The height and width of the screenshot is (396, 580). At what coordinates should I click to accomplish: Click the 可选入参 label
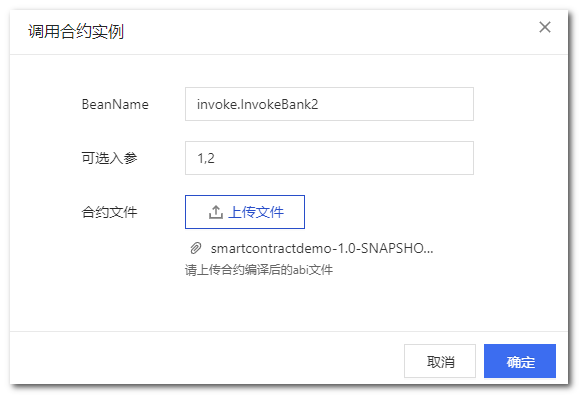[109, 158]
